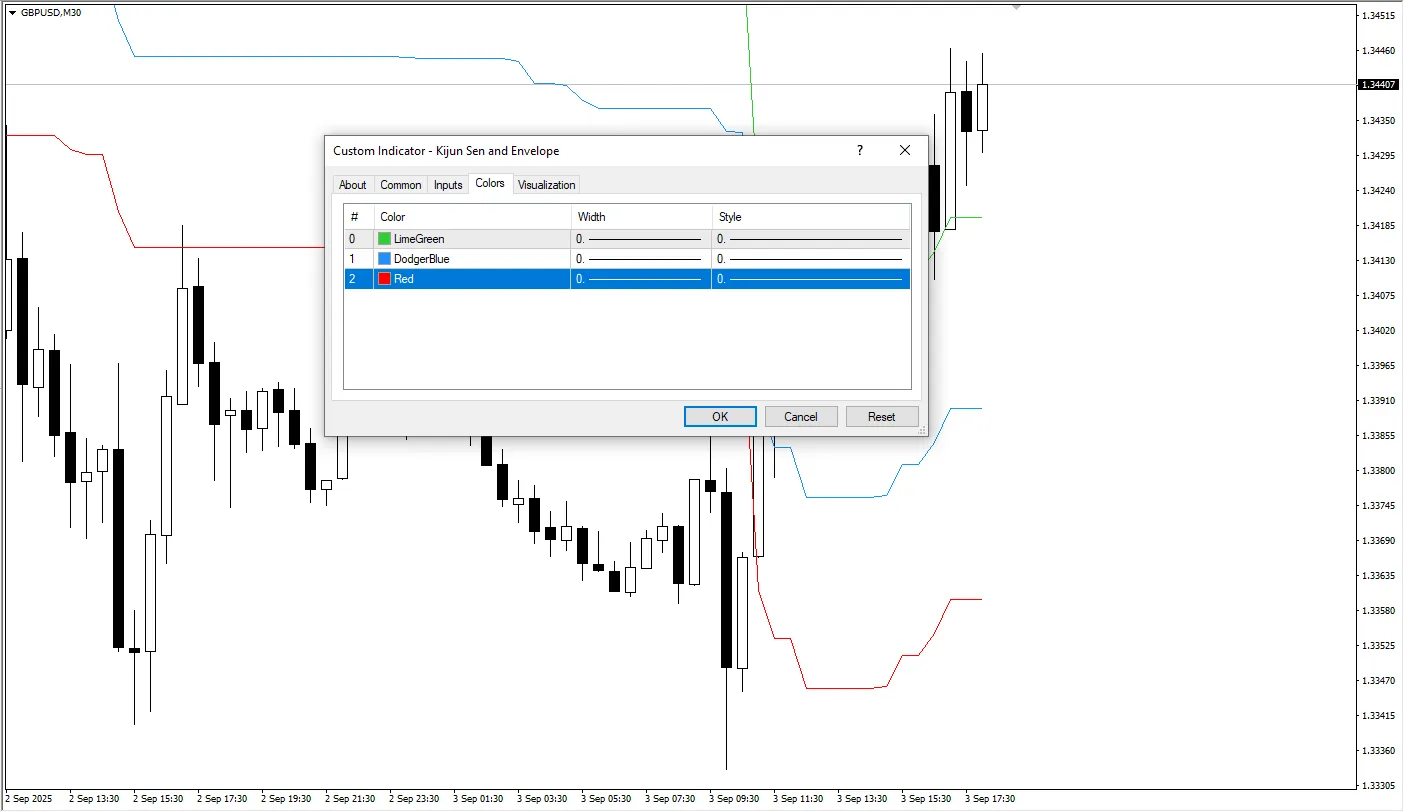Pick the LimeGreen color swatch

[384, 239]
